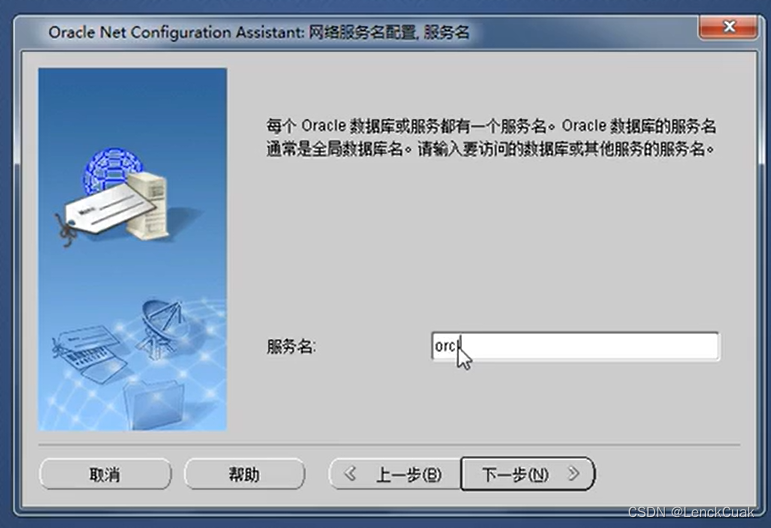The image size is (771, 528).
Task: Click the dialog title bar text
Action: (259, 32)
